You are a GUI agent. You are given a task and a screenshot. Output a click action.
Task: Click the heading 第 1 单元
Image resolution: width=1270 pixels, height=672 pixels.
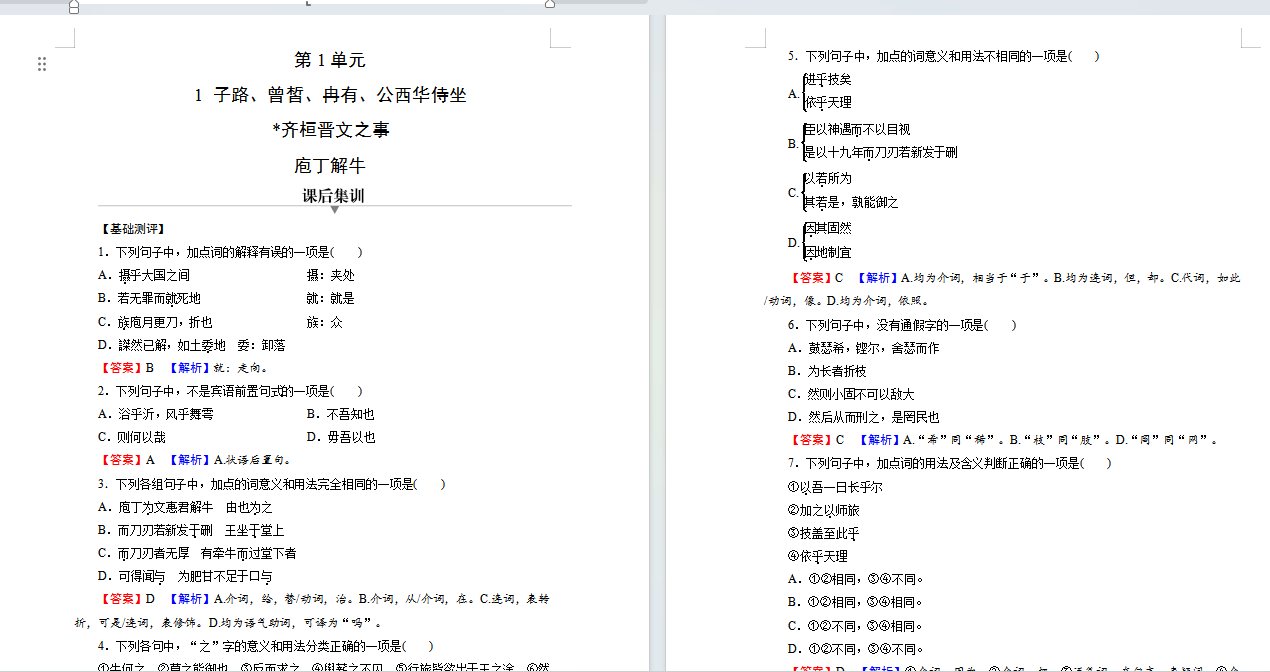click(x=329, y=60)
